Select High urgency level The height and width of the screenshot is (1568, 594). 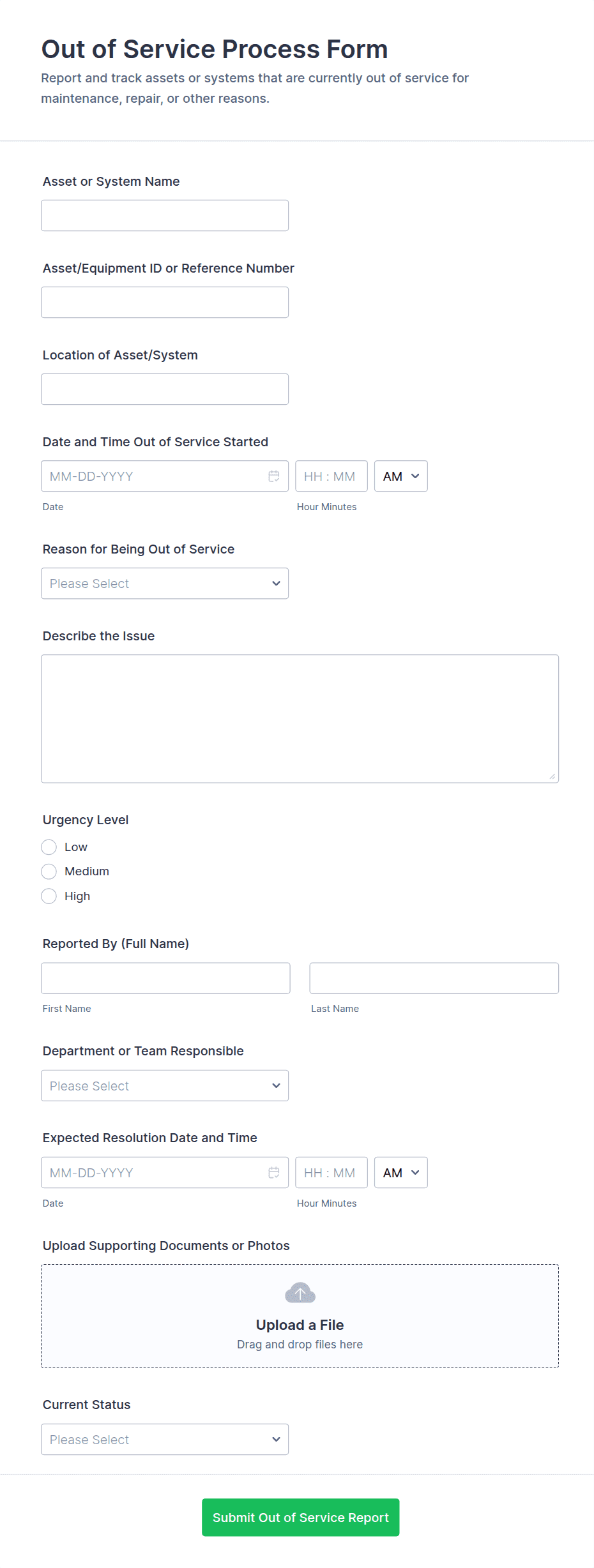point(49,896)
